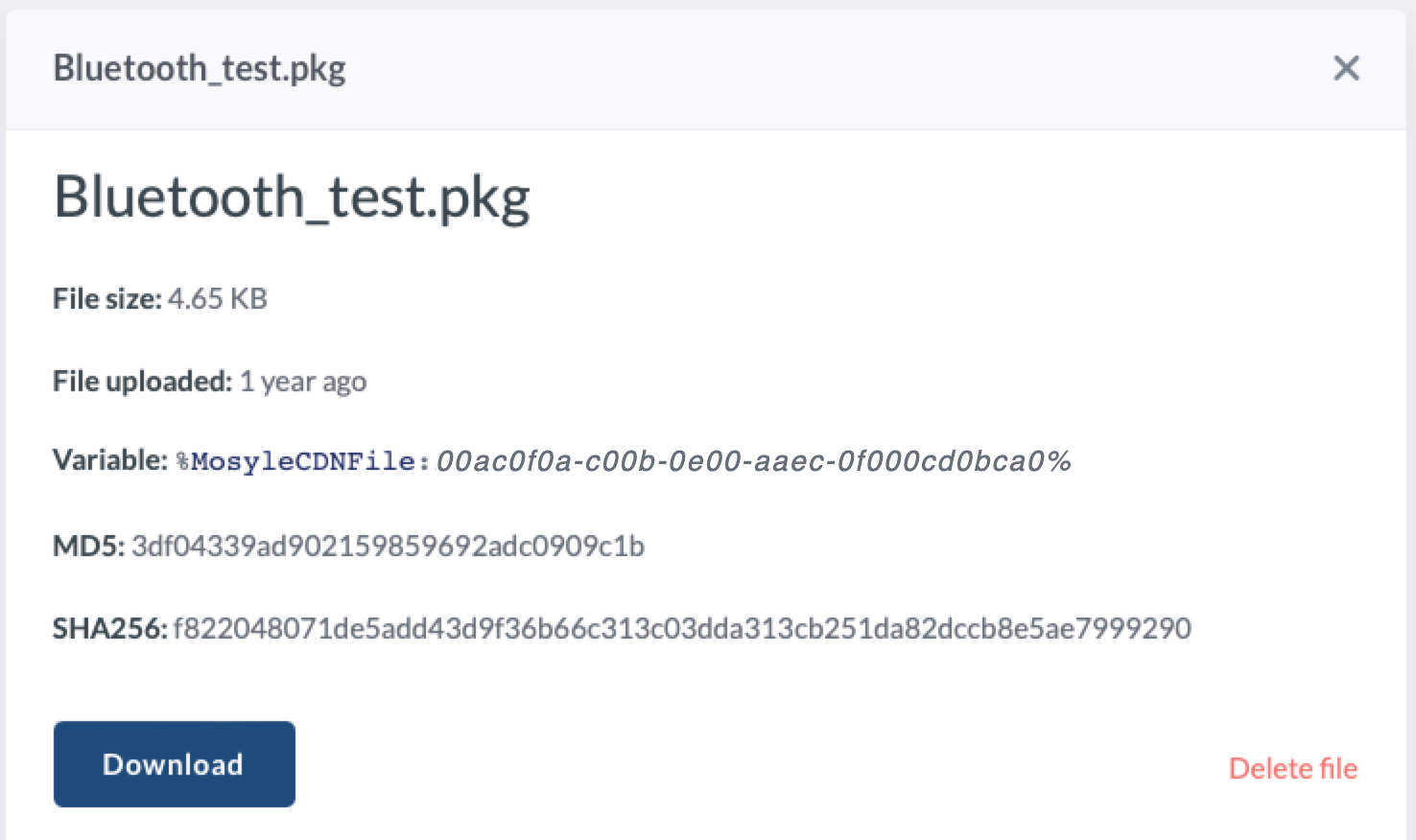Click the trailing percent sign ending the variable
This screenshot has height=840, width=1416.
(x=1059, y=461)
